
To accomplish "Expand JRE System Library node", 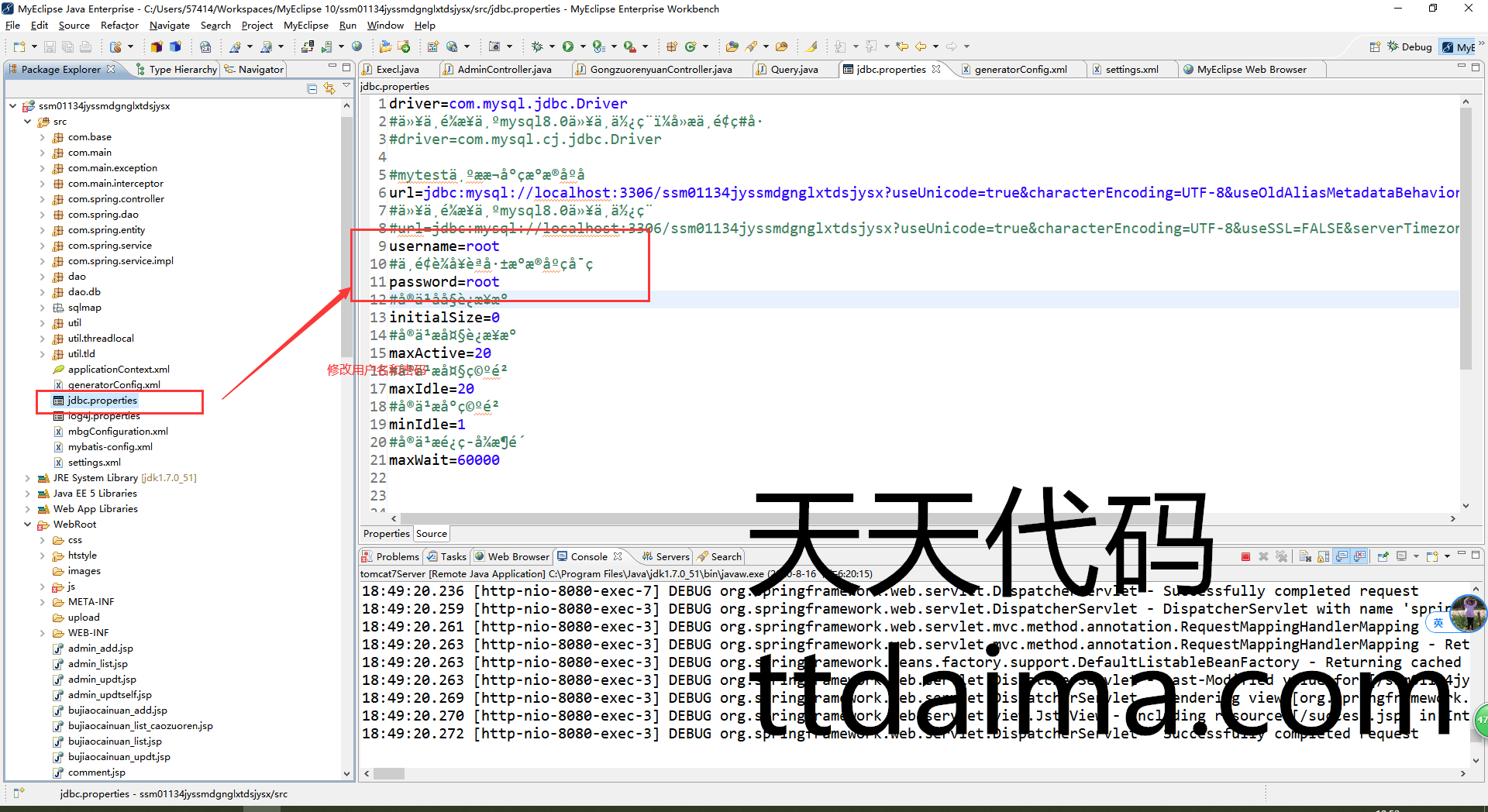I will coord(27,478).
